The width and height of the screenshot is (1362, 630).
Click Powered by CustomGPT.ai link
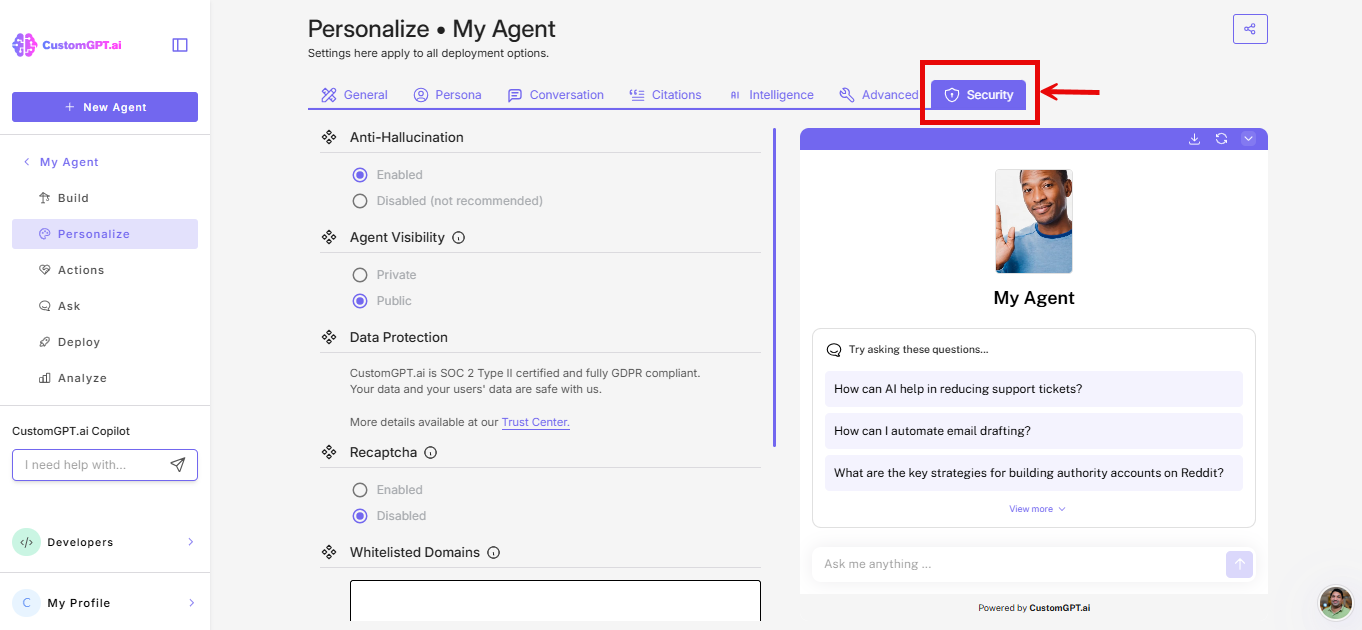[1034, 608]
